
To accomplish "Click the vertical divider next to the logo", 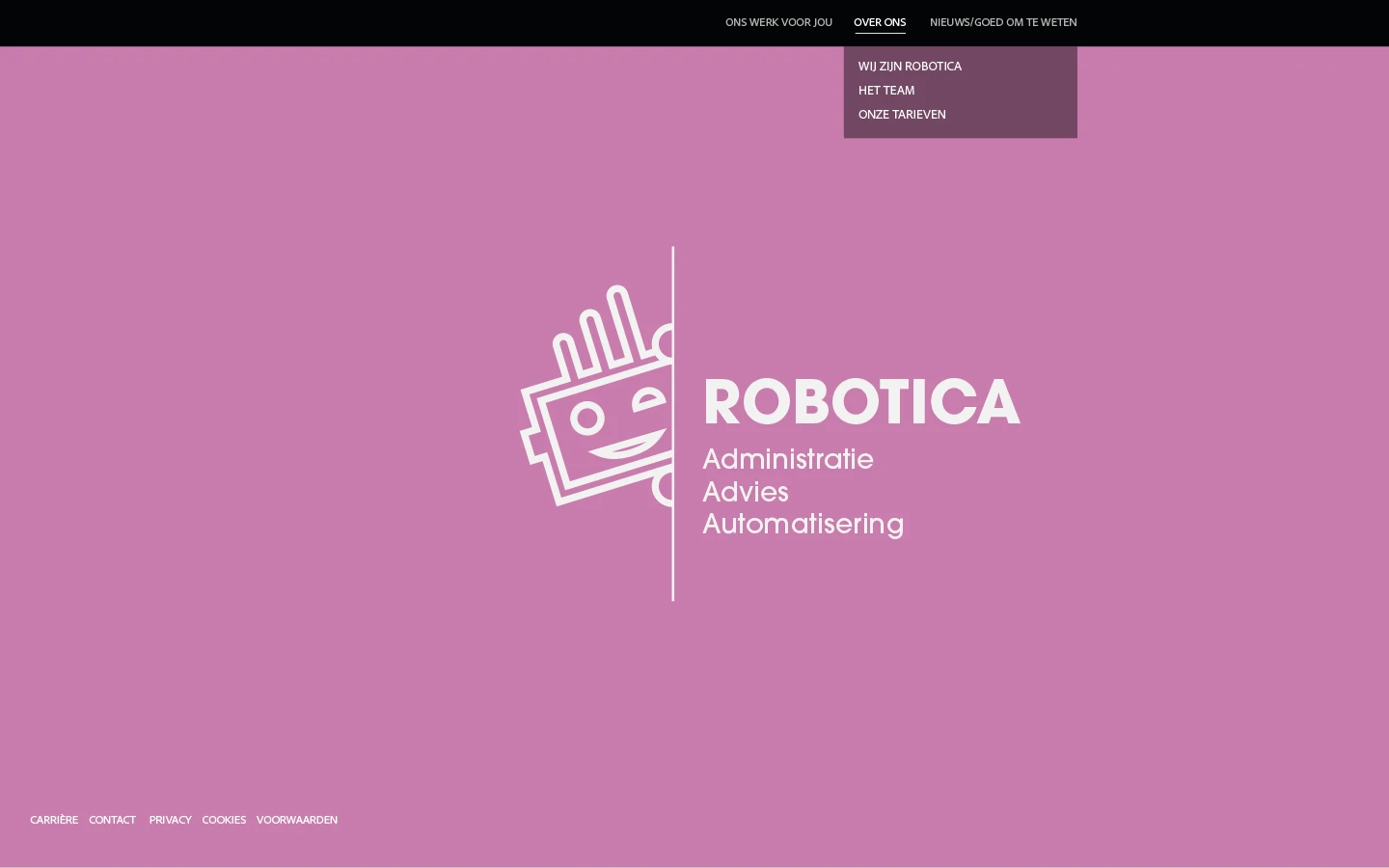I will 672,424.
